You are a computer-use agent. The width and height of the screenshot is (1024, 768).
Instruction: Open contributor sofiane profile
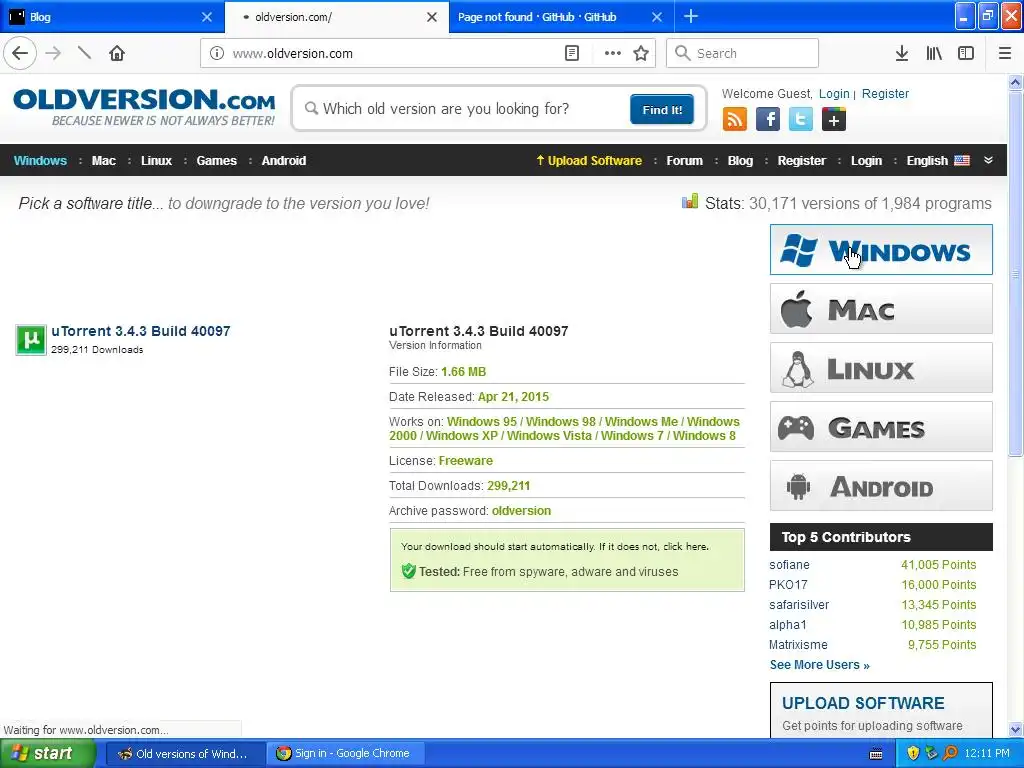tap(789, 565)
